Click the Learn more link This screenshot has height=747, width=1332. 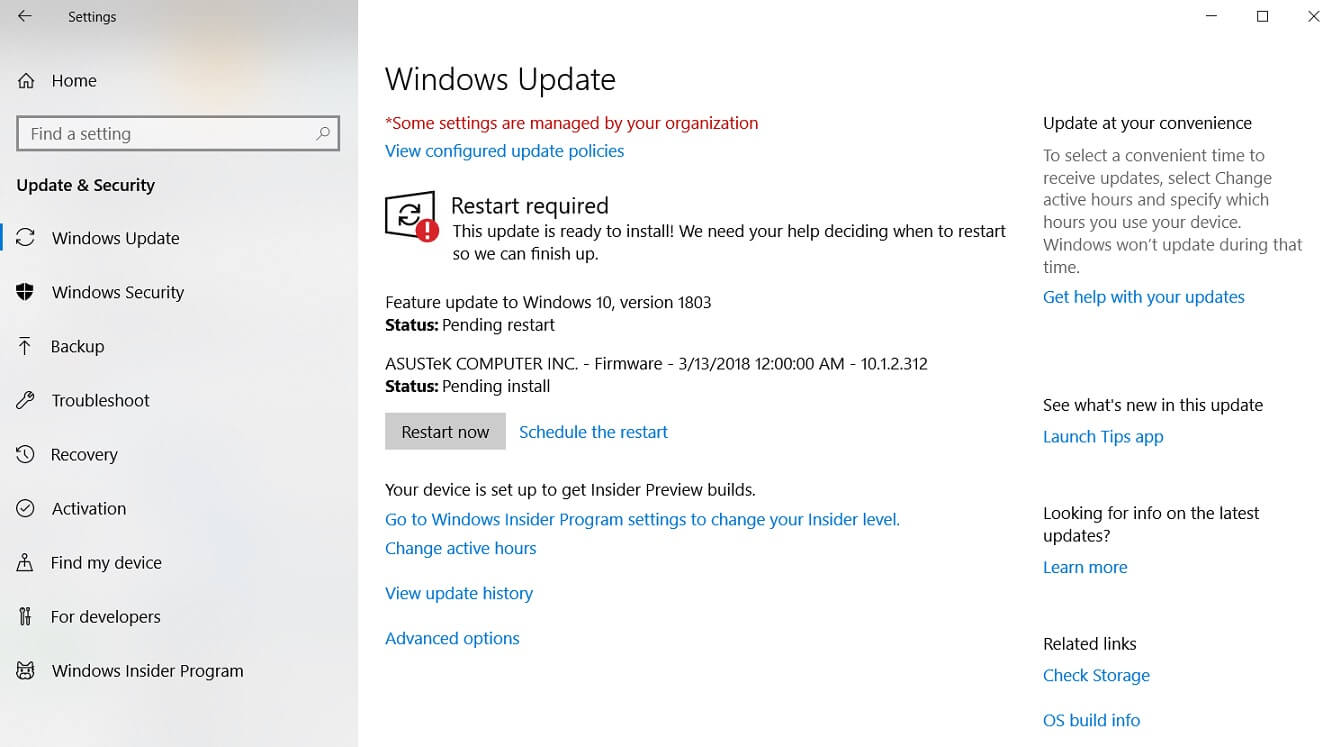coord(1085,567)
